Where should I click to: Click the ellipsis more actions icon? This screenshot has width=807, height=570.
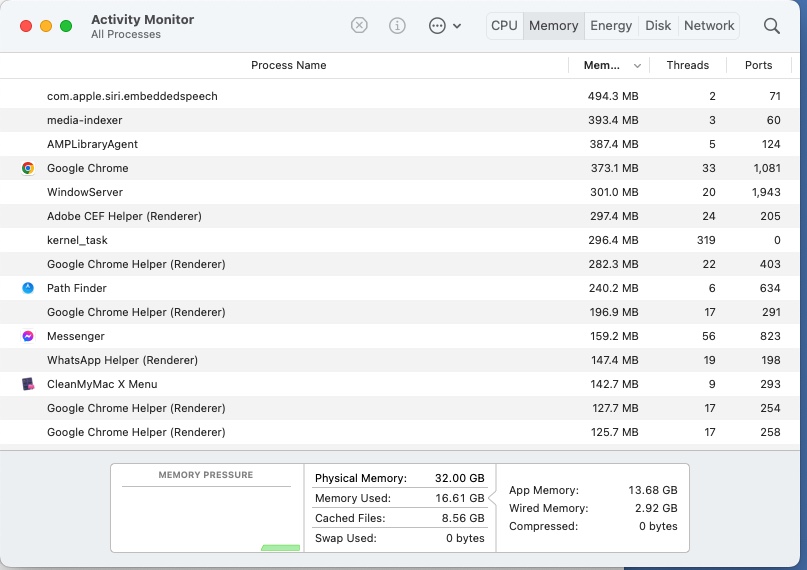click(x=437, y=25)
